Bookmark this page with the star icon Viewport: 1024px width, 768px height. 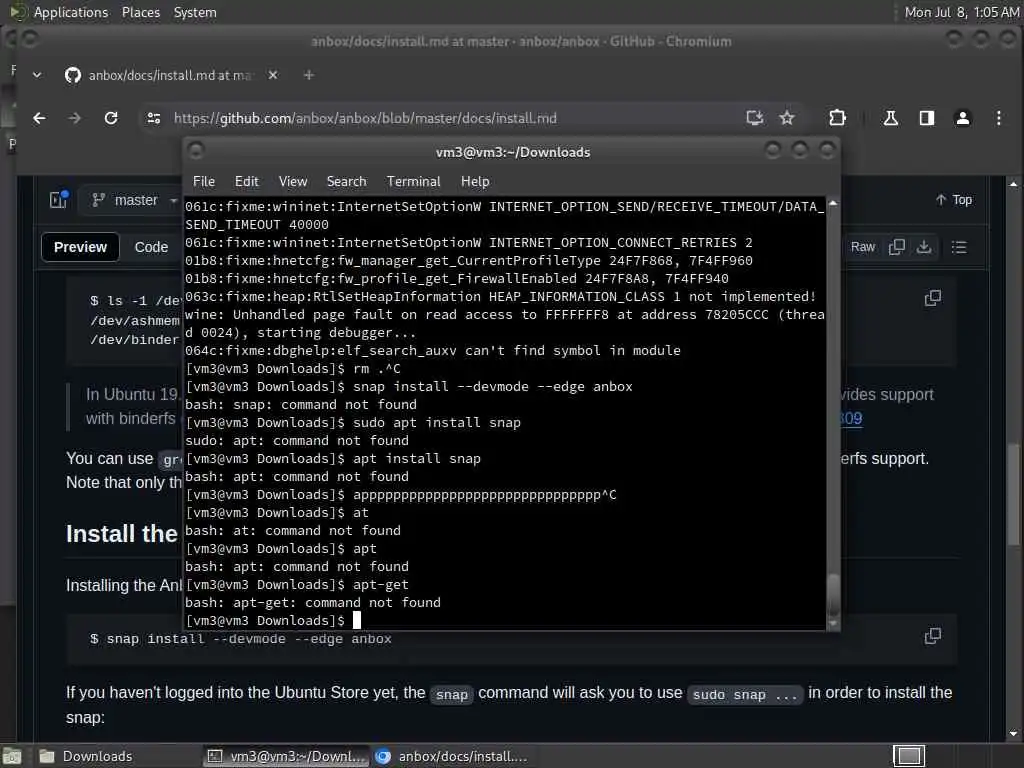click(x=787, y=118)
